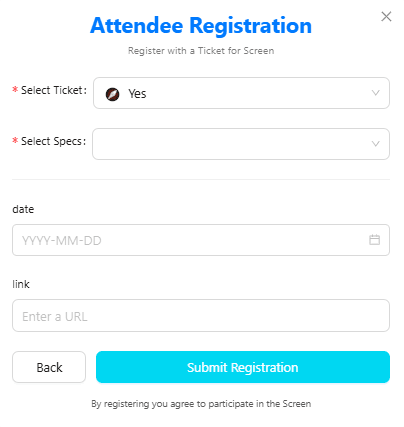Click the Submit Registration button
Image resolution: width=404 pixels, height=427 pixels.
tap(243, 367)
